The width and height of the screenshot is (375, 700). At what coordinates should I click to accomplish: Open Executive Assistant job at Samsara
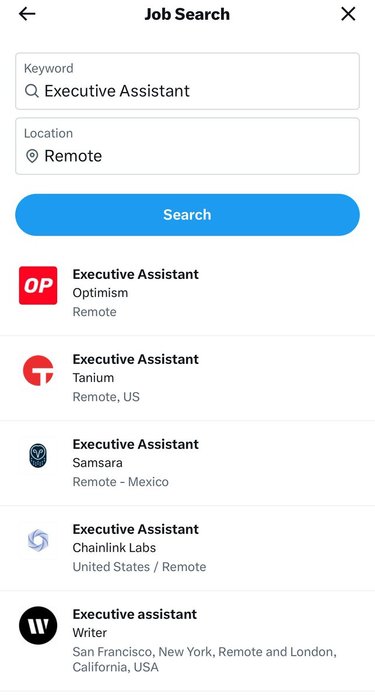pos(188,463)
